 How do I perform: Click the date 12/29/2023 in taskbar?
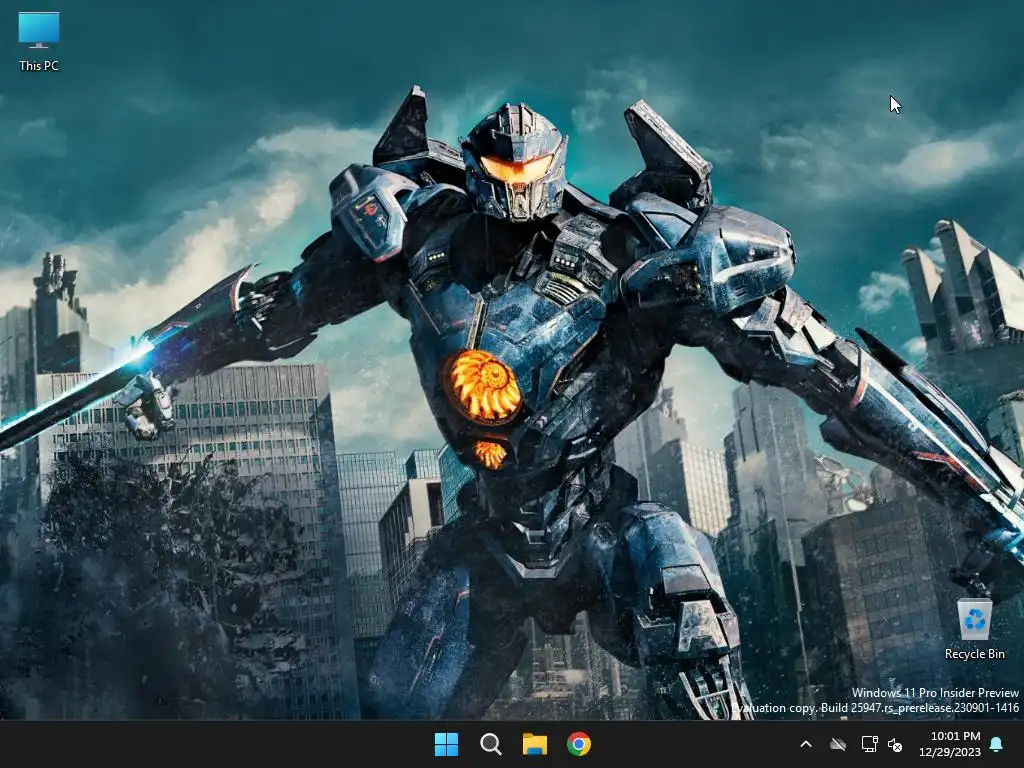tap(950, 752)
